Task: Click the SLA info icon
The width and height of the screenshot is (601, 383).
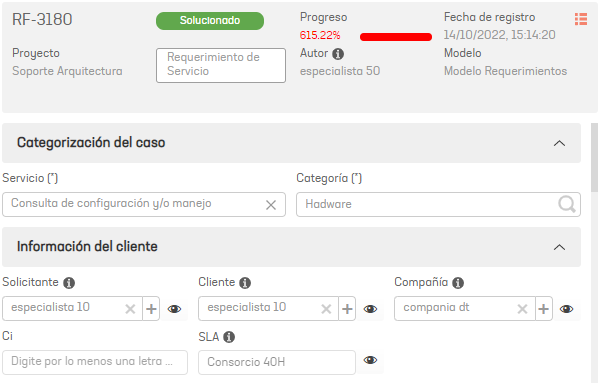Action: tap(229, 337)
